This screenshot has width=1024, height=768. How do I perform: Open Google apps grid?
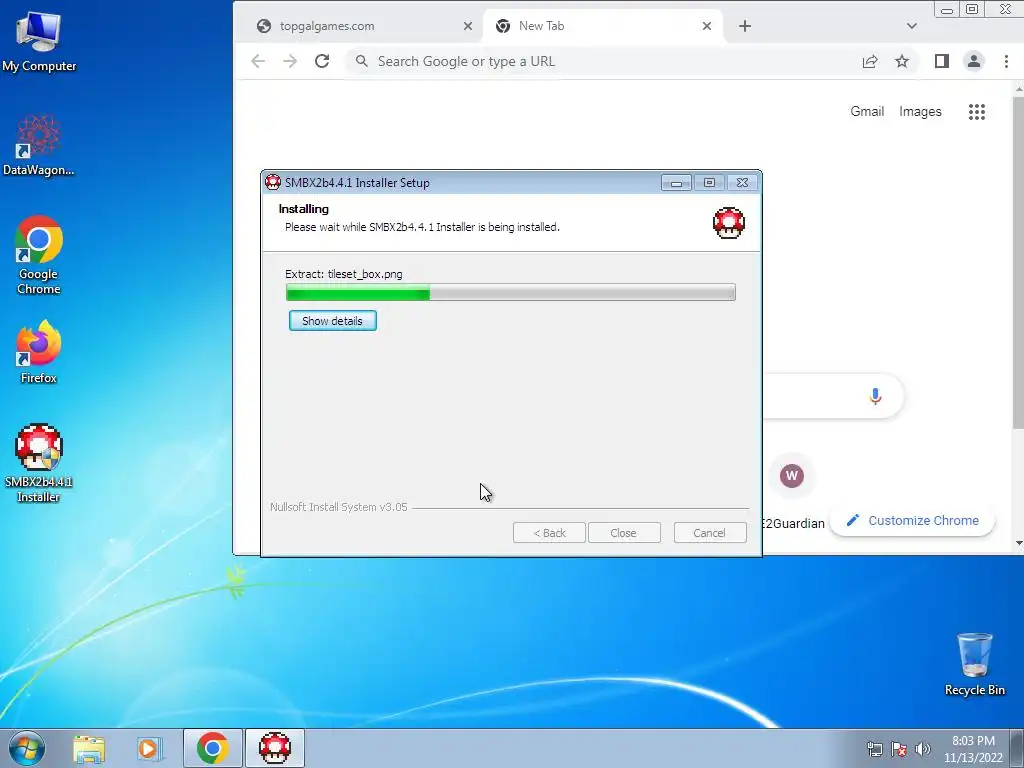(977, 112)
